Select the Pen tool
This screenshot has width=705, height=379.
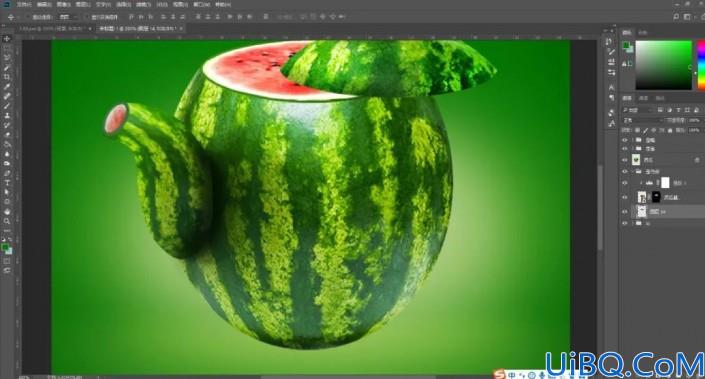[x=7, y=173]
